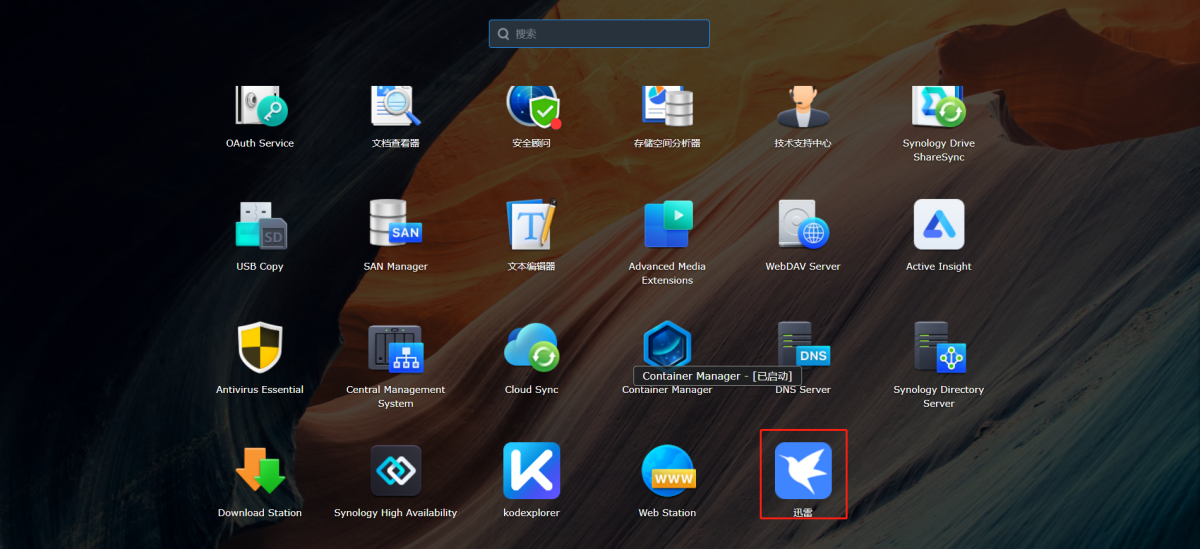Launch Cloud Sync
The width and height of the screenshot is (1200, 549).
(531, 347)
